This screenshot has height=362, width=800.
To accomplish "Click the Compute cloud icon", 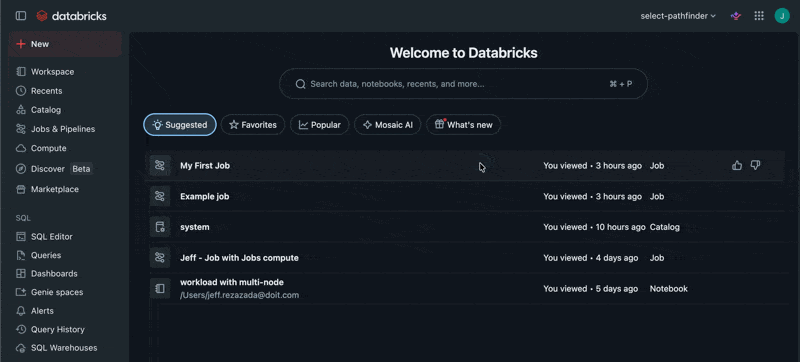I will pyautogui.click(x=21, y=148).
